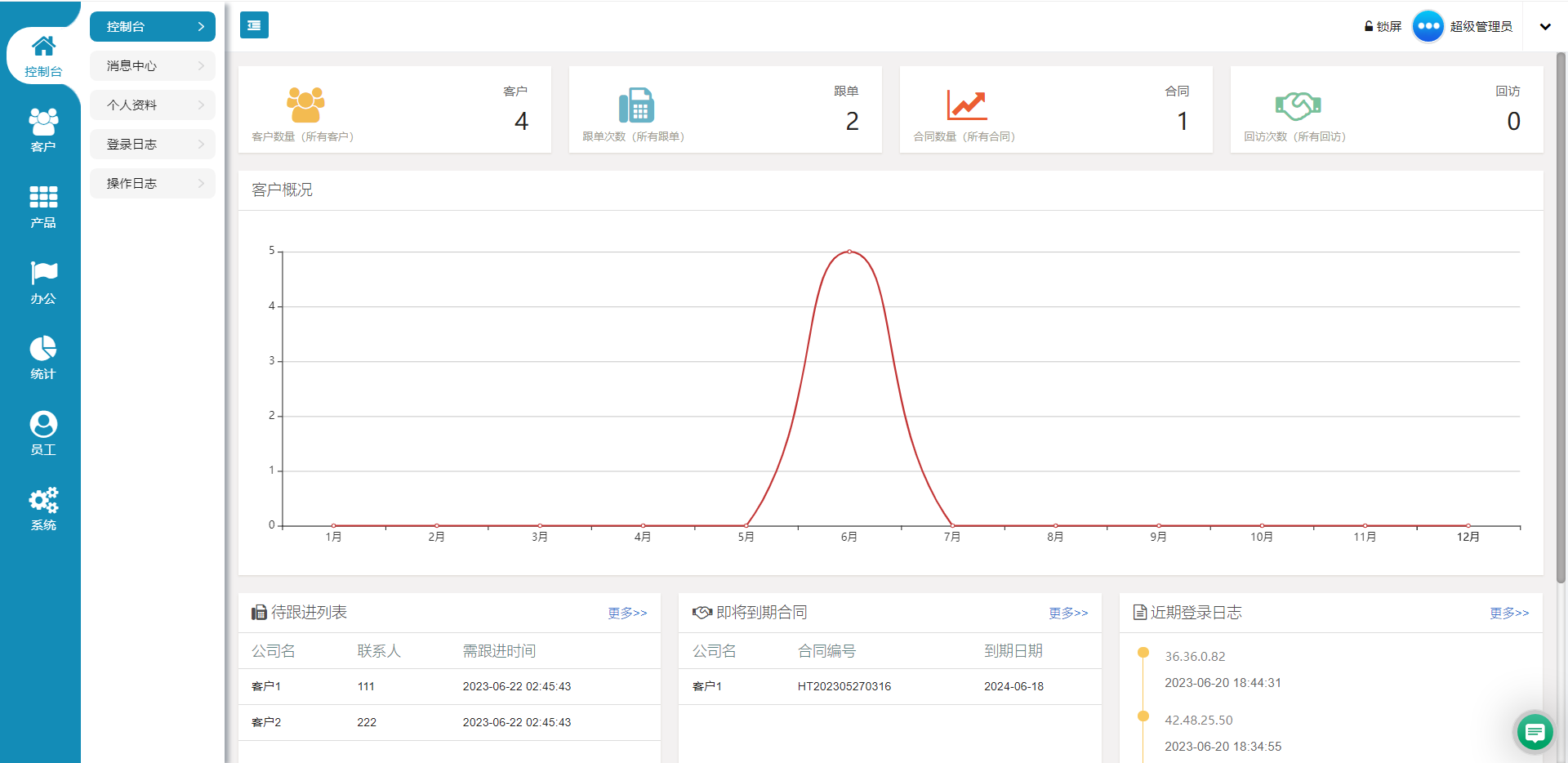This screenshot has height=763, width=1568.
Task: Open the green chat support bubble
Action: (x=1535, y=732)
